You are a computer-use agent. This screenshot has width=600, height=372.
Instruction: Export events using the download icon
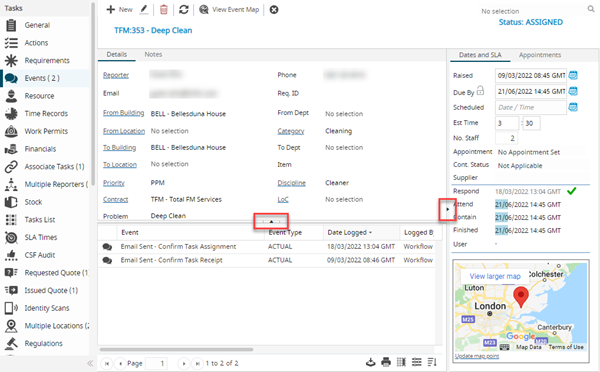coord(370,362)
